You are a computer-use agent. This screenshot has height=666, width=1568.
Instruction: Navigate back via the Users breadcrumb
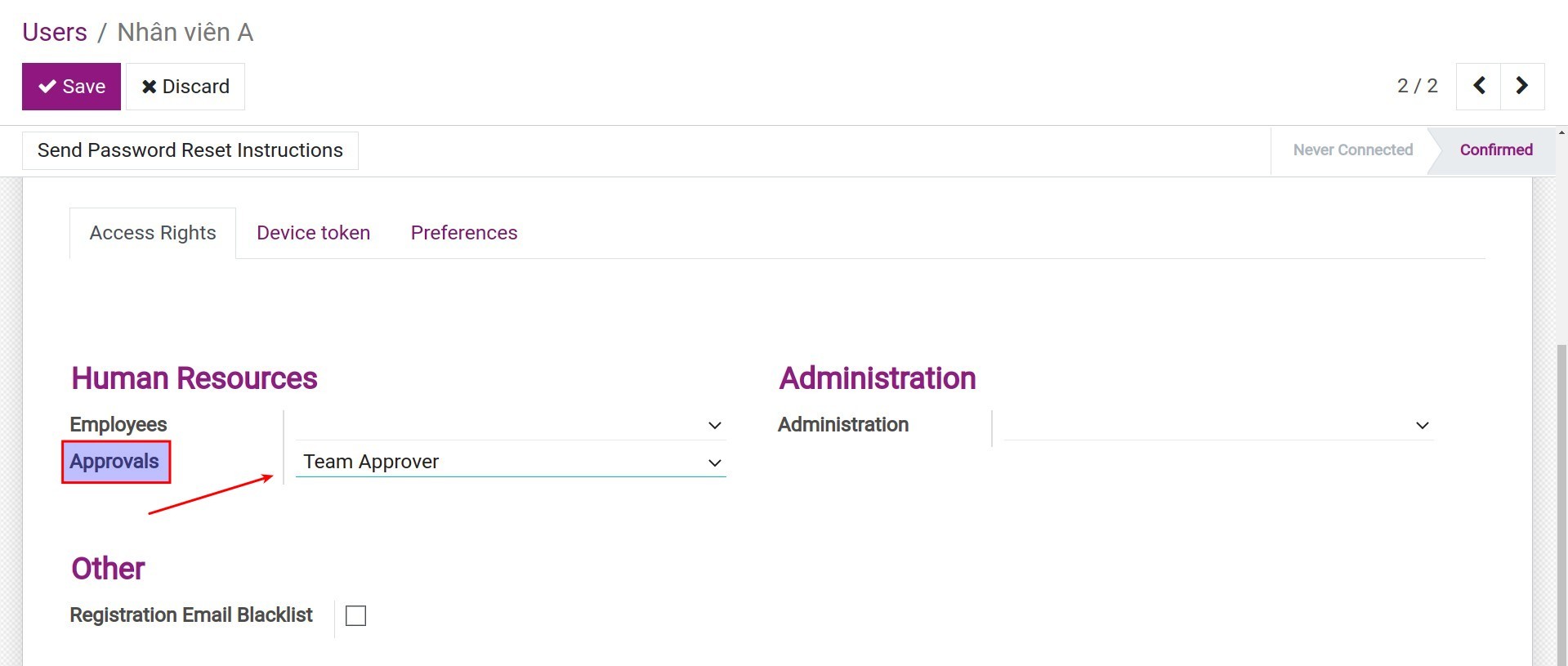click(x=55, y=32)
